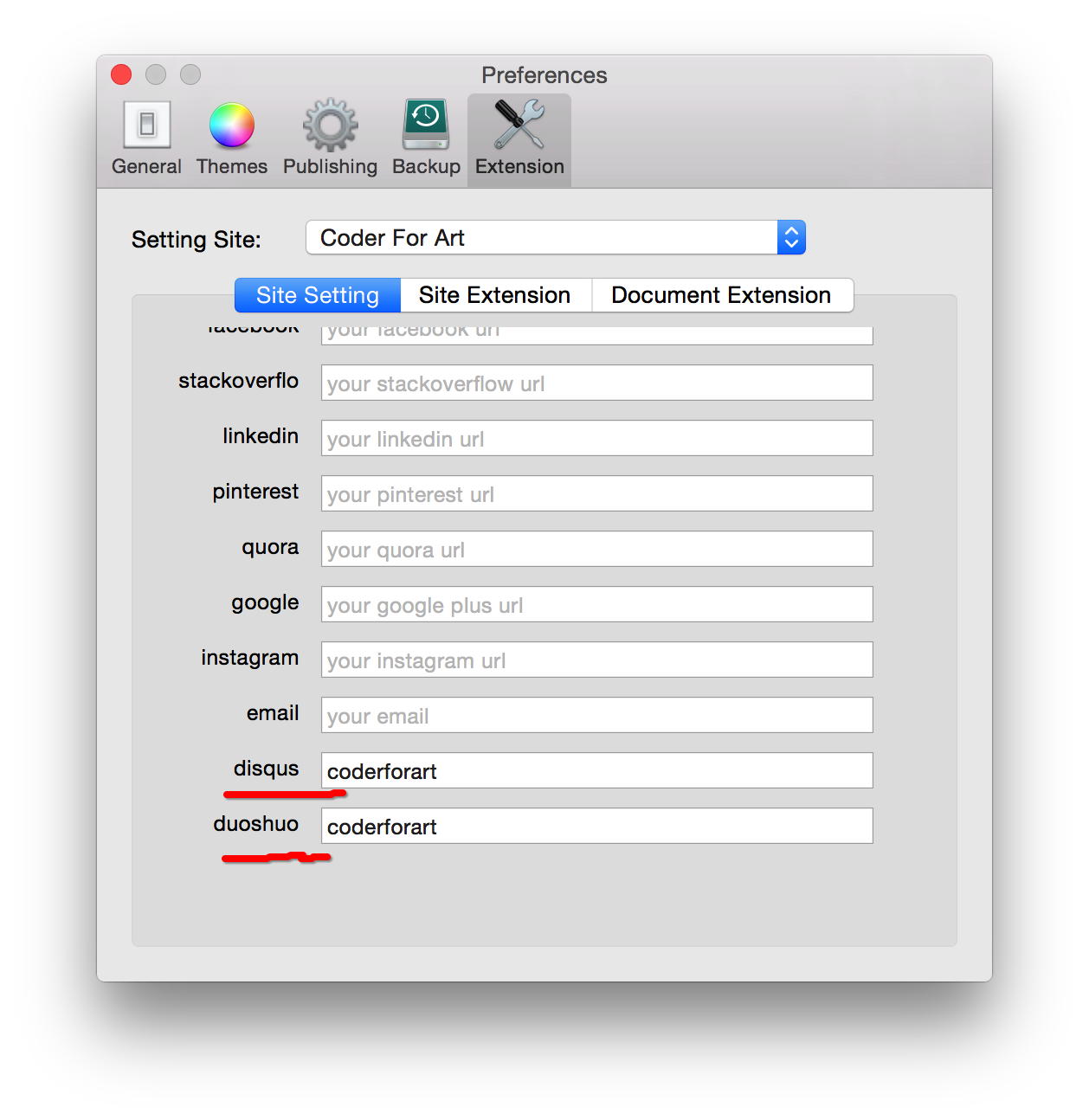
Task: Open the Publishing gear pane
Action: point(330,139)
